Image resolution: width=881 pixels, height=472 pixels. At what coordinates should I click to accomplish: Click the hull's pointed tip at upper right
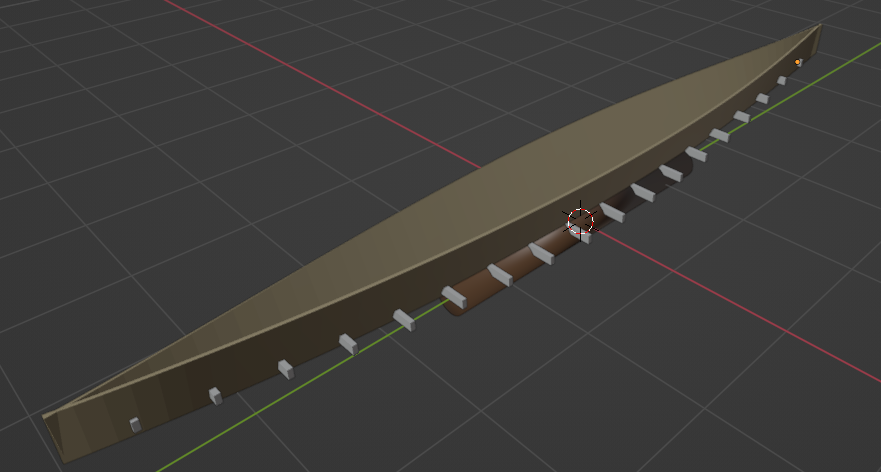click(817, 30)
